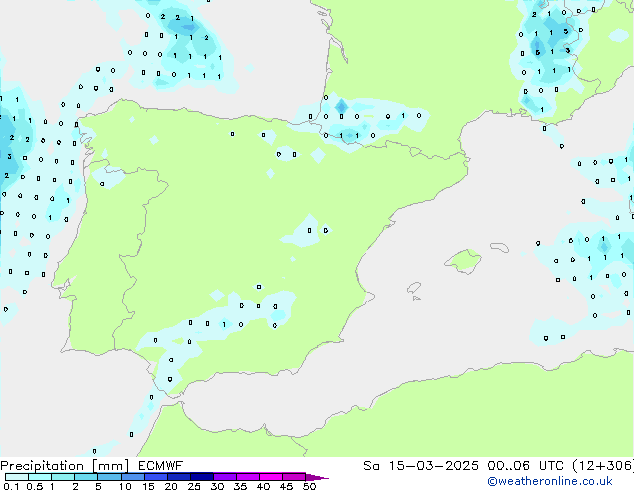This screenshot has height=490, width=634.
Task: Click the legend value label '50'
Action: click(x=309, y=486)
